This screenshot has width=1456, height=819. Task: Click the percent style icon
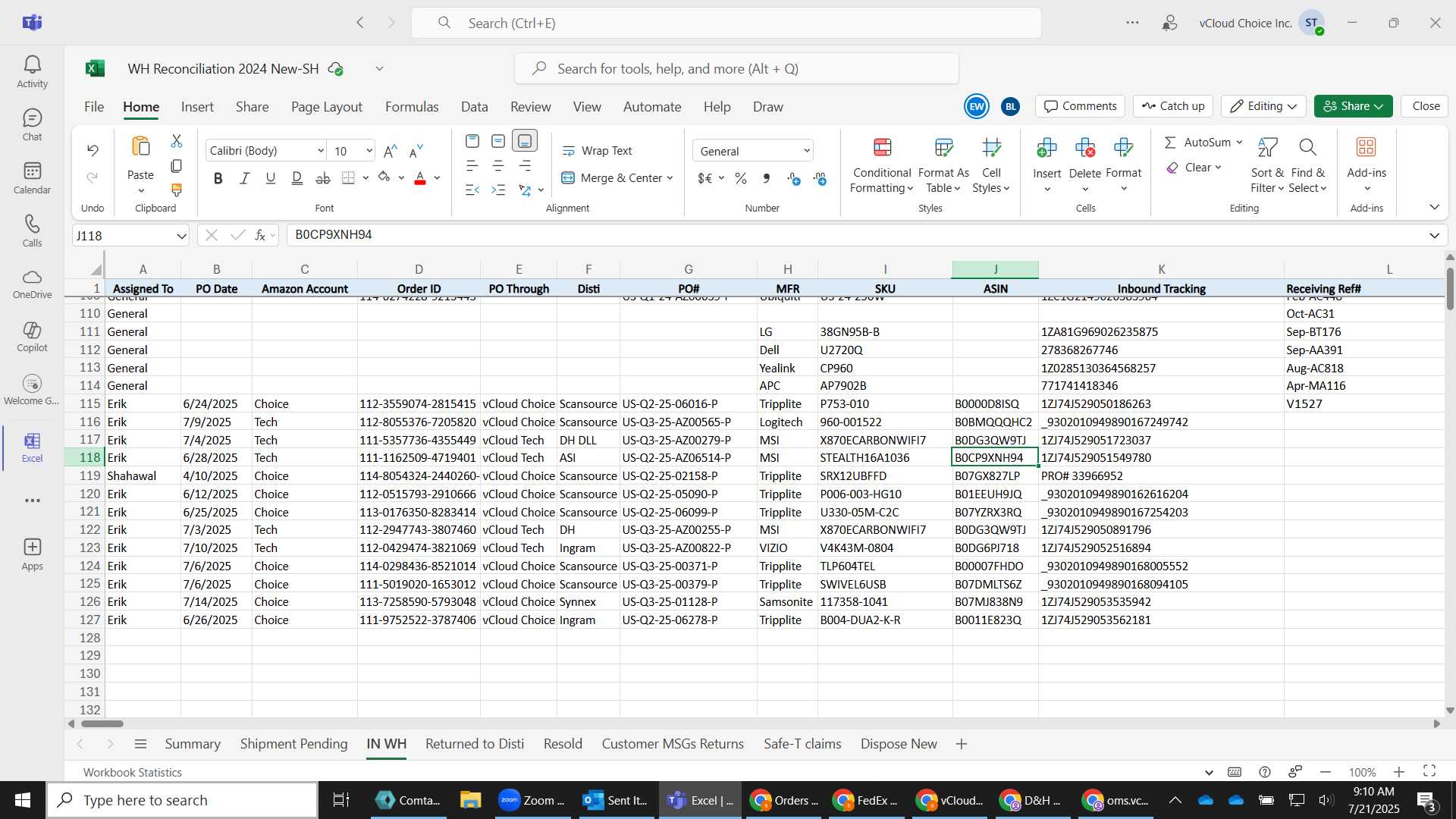(741, 178)
